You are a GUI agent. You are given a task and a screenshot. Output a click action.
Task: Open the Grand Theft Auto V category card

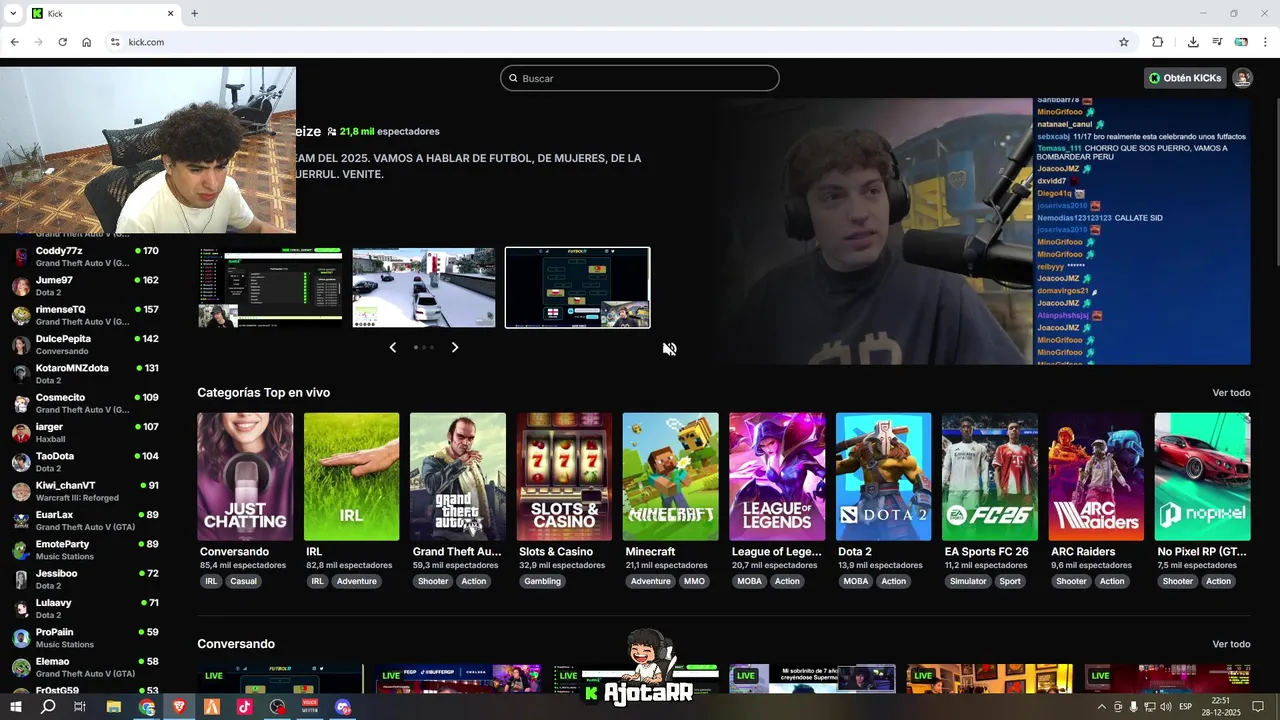click(x=458, y=477)
